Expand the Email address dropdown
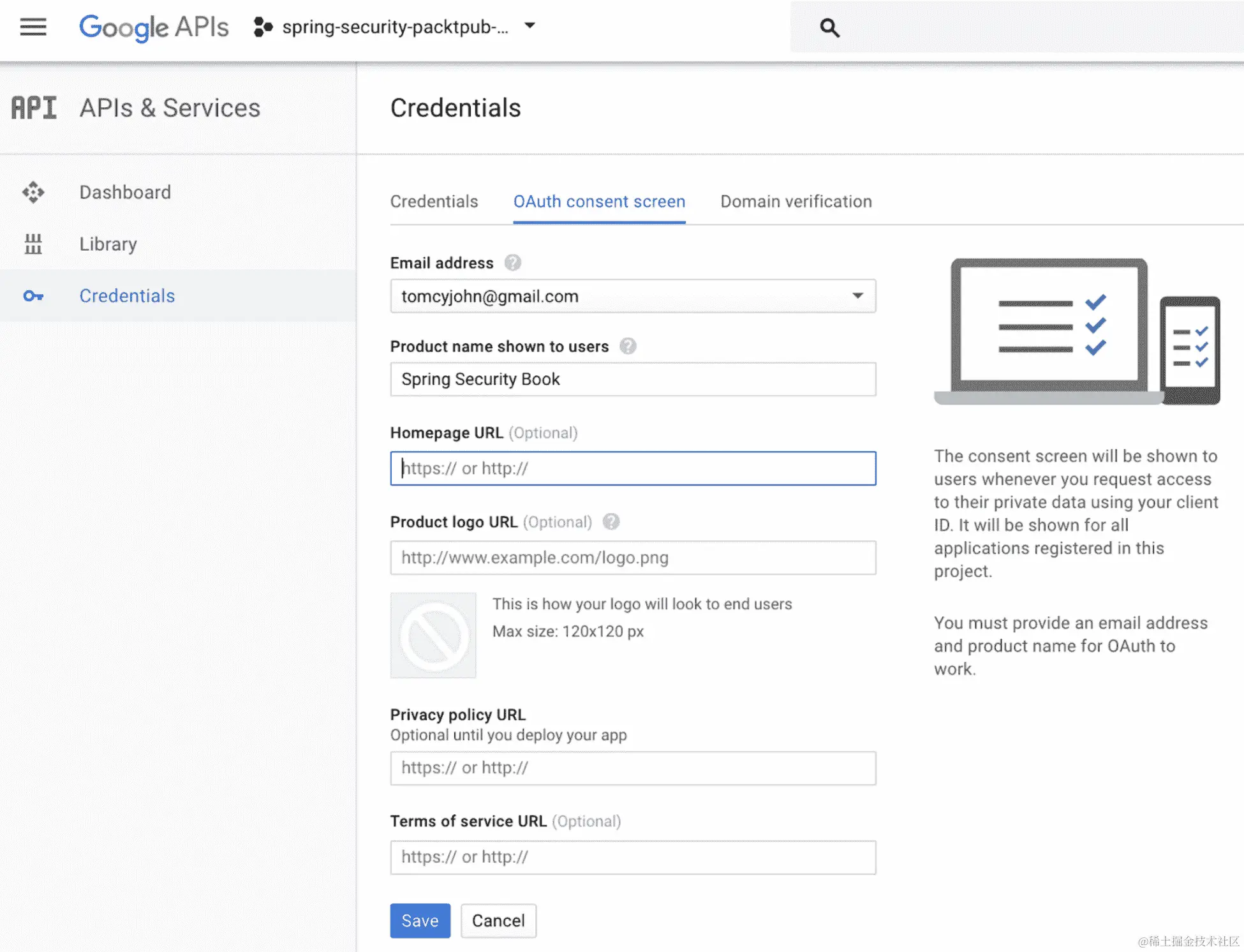The image size is (1244, 952). pos(857,296)
